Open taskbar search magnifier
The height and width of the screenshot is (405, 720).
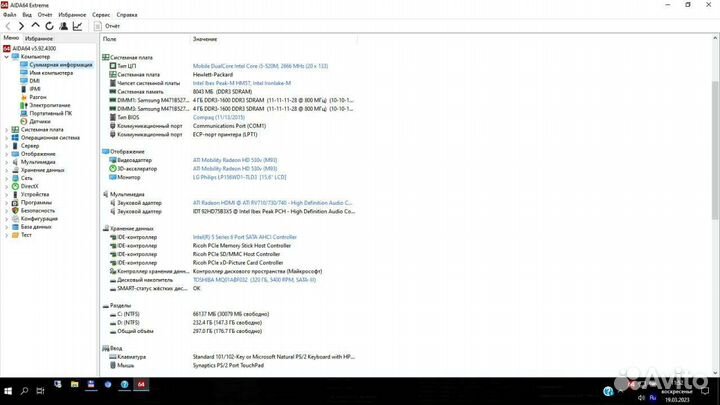coord(24,391)
